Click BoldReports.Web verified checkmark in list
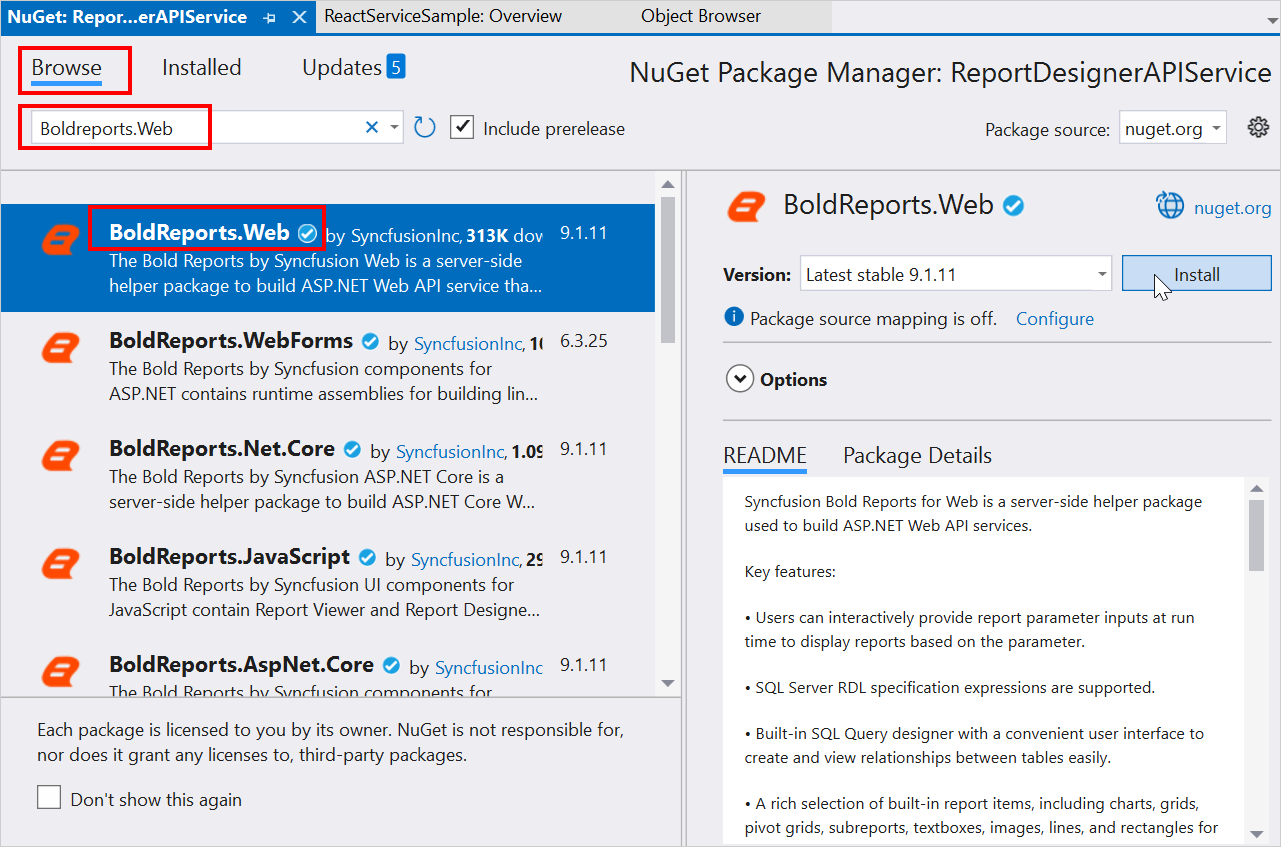1281x847 pixels. tap(308, 233)
